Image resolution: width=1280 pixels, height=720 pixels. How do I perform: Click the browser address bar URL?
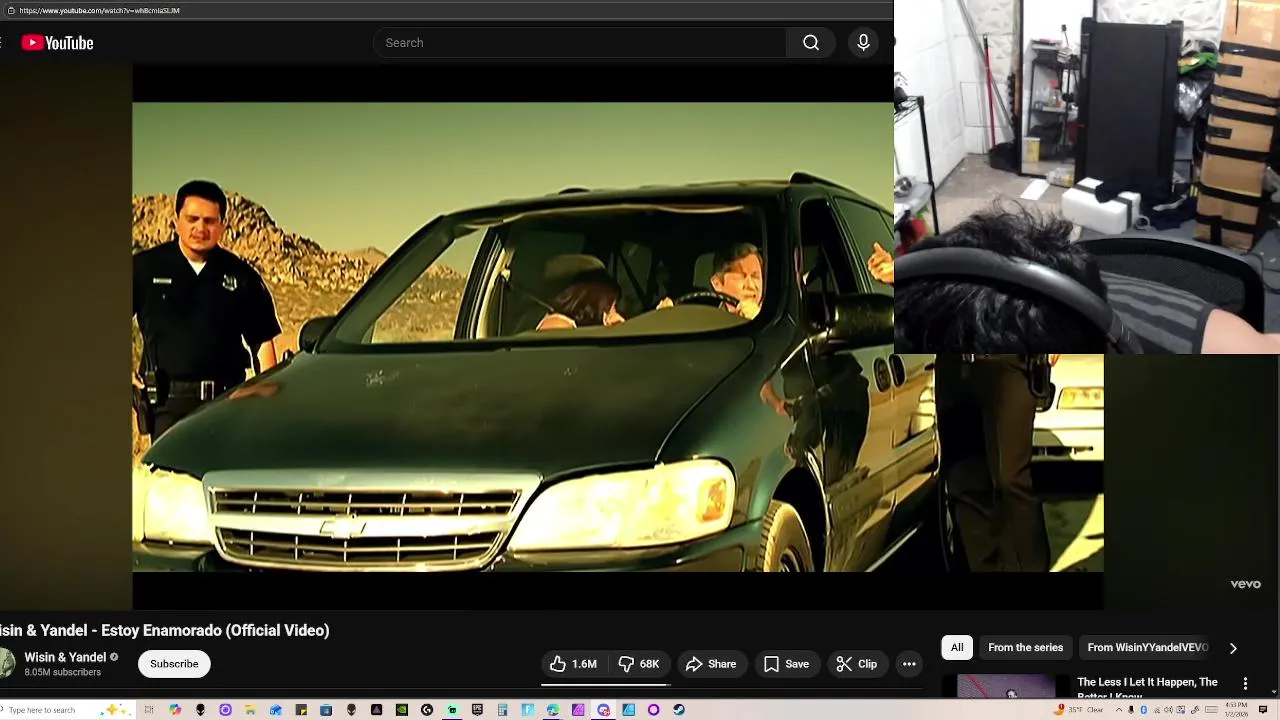99,10
